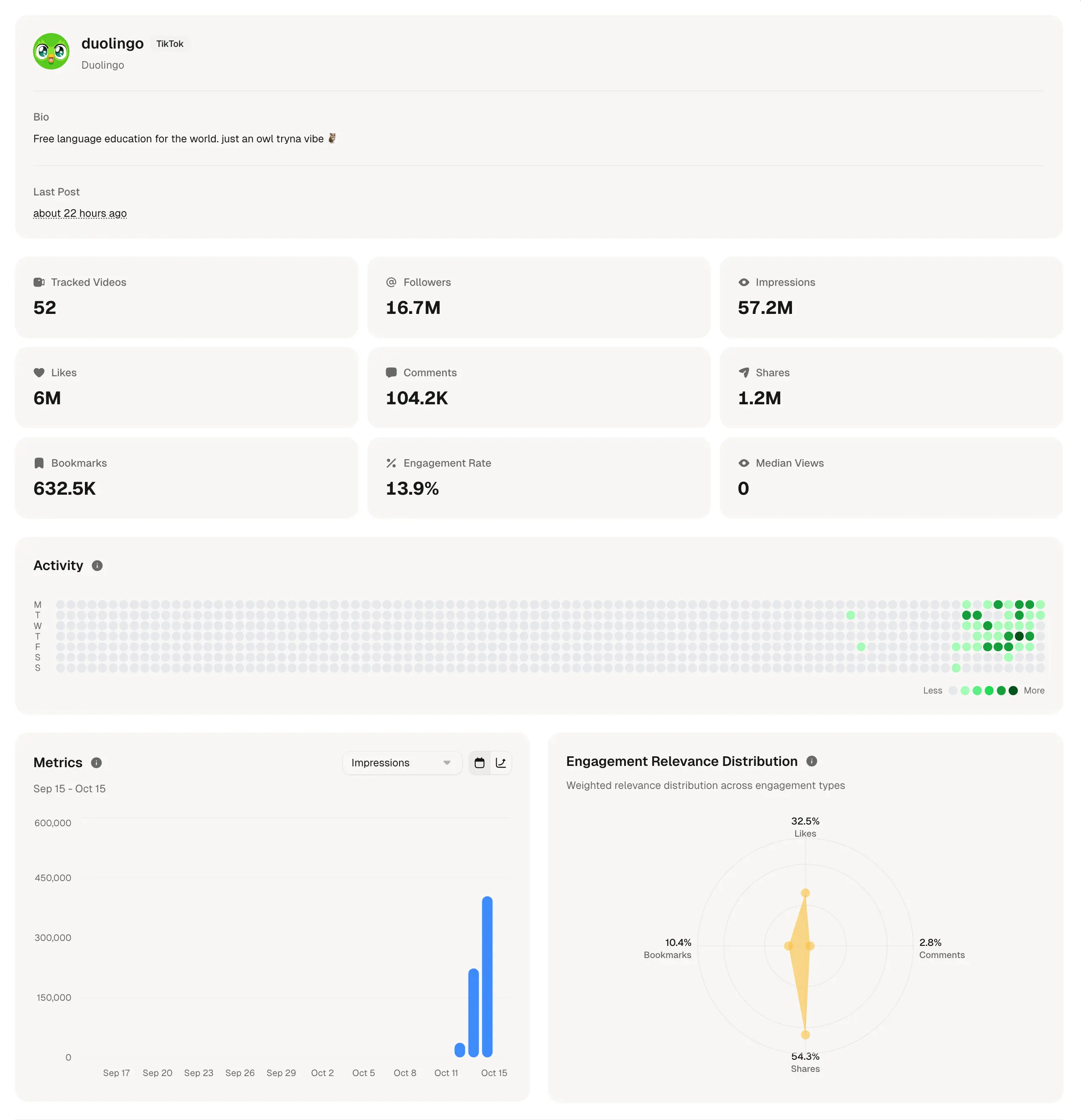Image resolution: width=1081 pixels, height=1120 pixels.
Task: Switch Metrics to cumulative line chart view
Action: (501, 763)
